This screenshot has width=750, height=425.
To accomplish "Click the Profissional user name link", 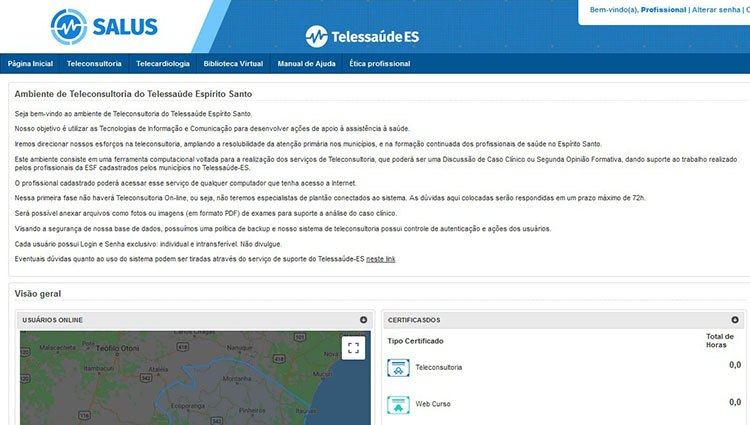I will point(663,10).
